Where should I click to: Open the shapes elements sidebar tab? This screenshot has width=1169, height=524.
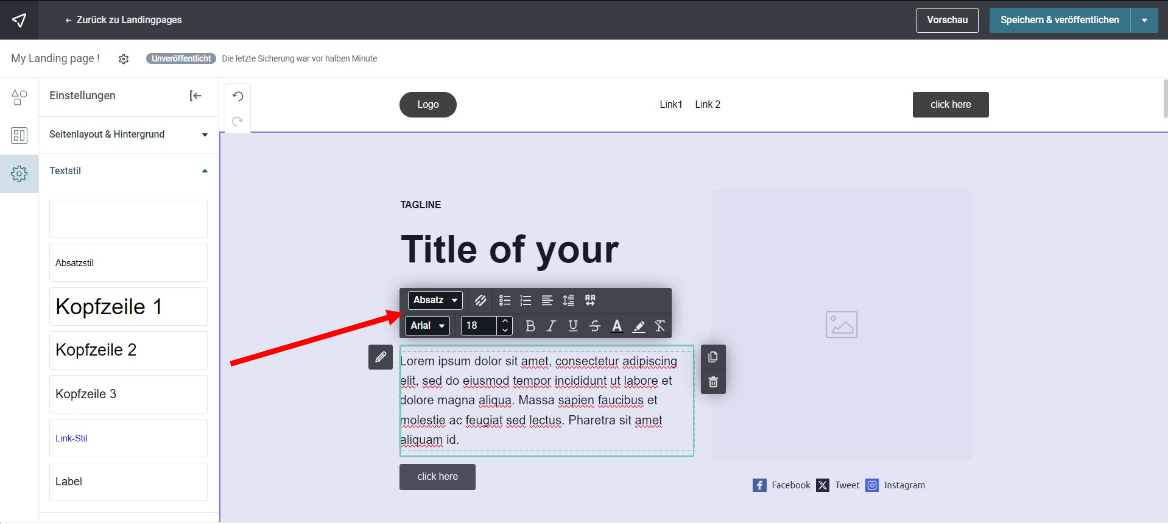click(19, 97)
